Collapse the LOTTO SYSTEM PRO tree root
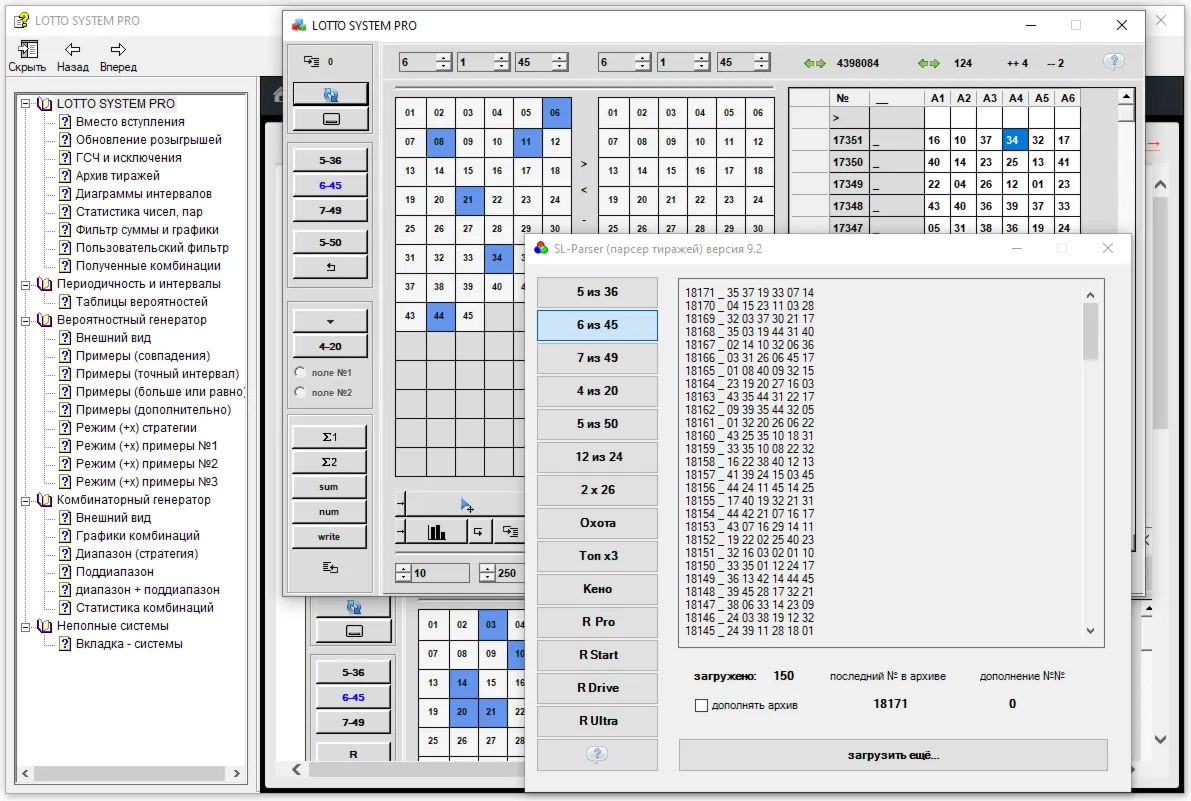The height and width of the screenshot is (801, 1191). 26,103
